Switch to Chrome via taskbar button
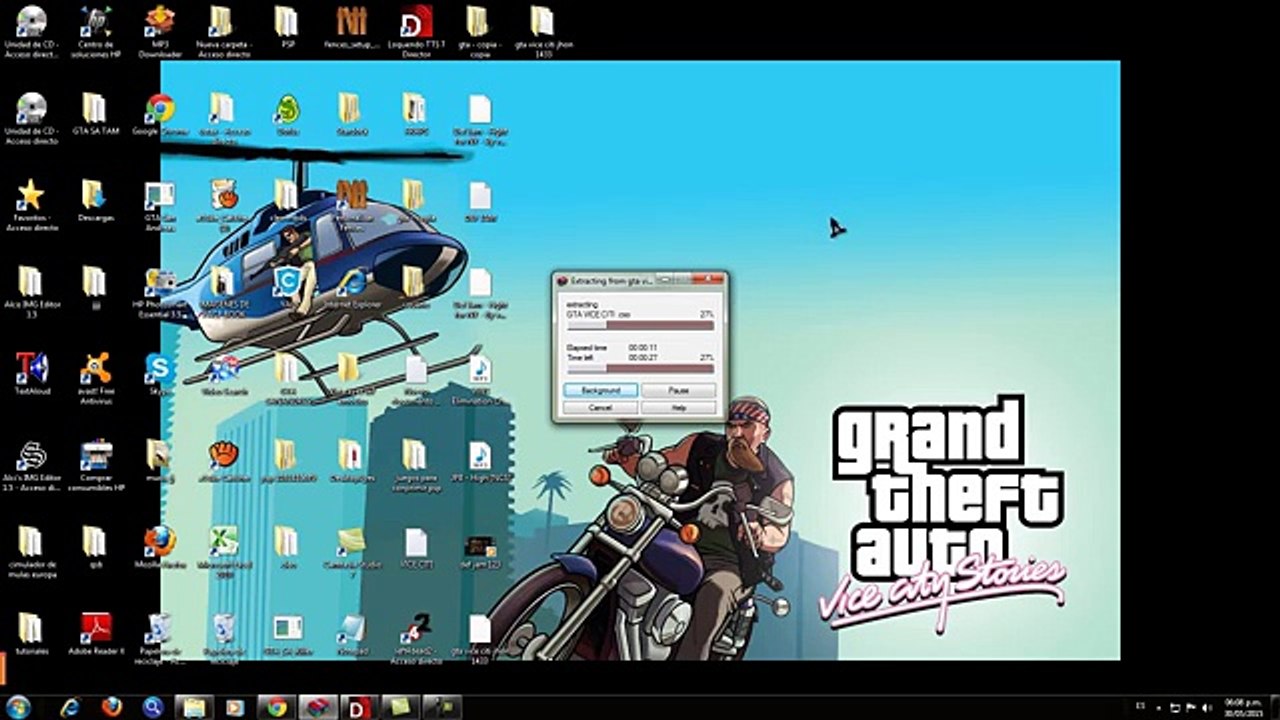 [x=277, y=707]
